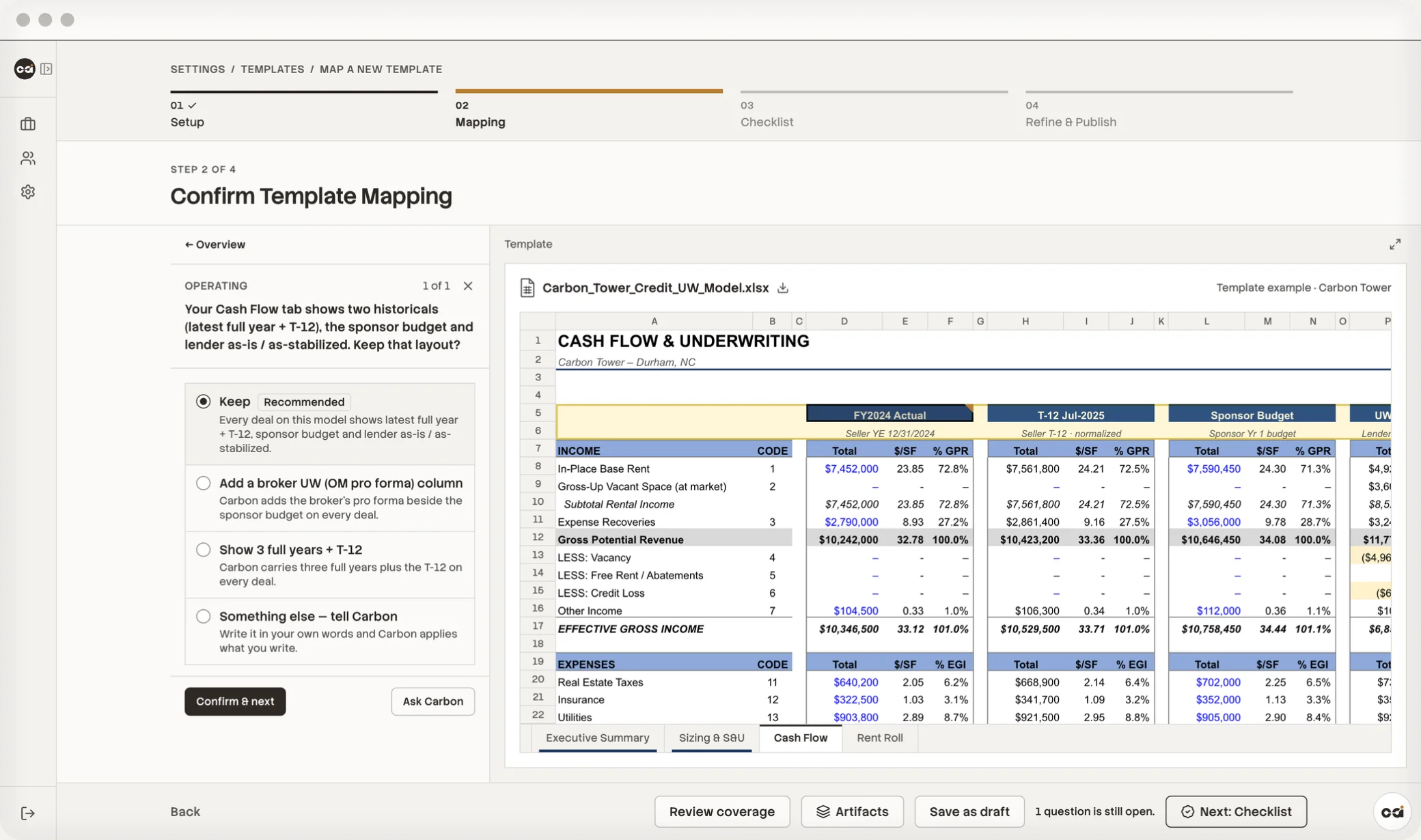
Task: Select the Keep recommended option
Action: coord(330,424)
